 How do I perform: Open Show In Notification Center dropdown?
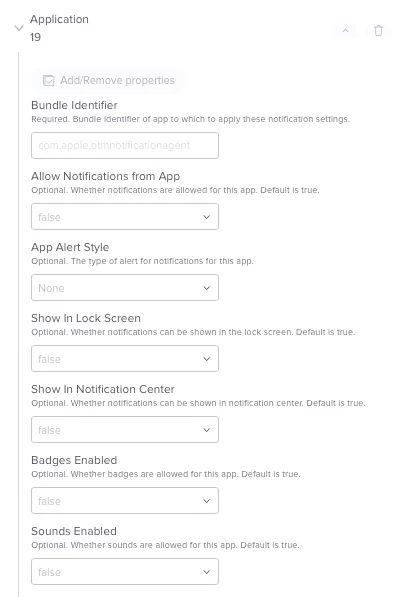[x=125, y=429]
